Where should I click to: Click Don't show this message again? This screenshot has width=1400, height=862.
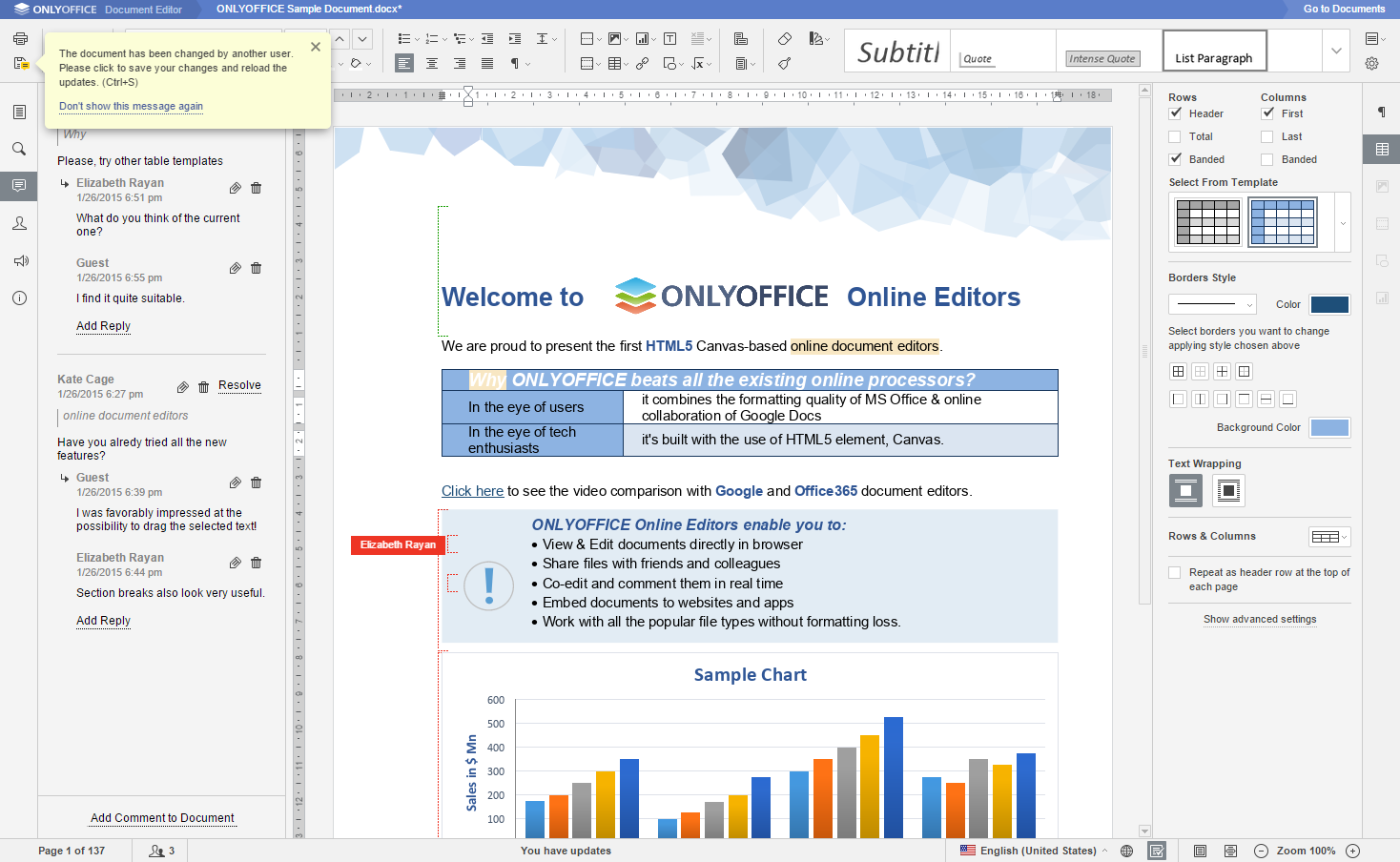coord(131,106)
